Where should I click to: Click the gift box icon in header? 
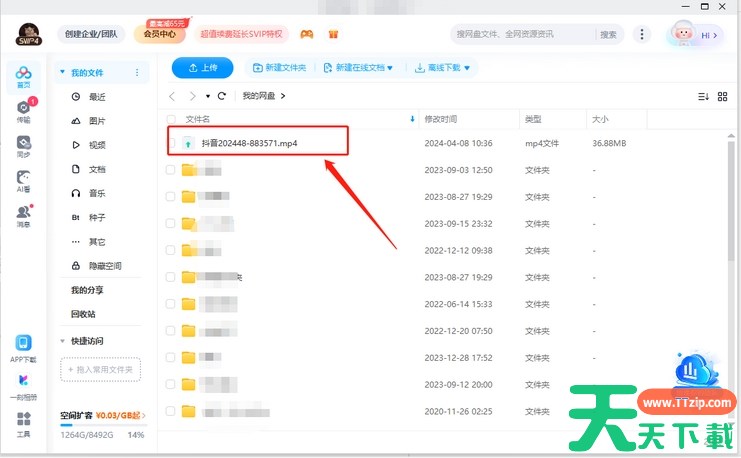333,34
